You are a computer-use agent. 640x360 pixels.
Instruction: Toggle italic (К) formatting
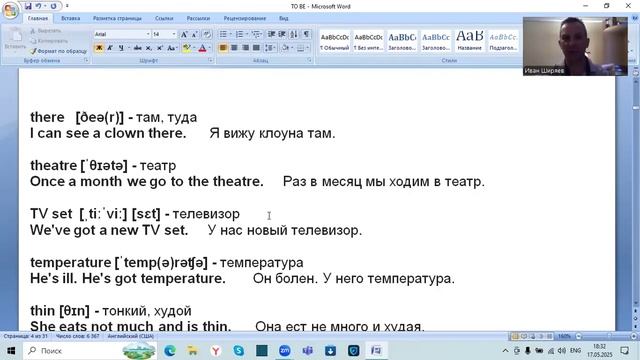pyautogui.click(x=110, y=48)
